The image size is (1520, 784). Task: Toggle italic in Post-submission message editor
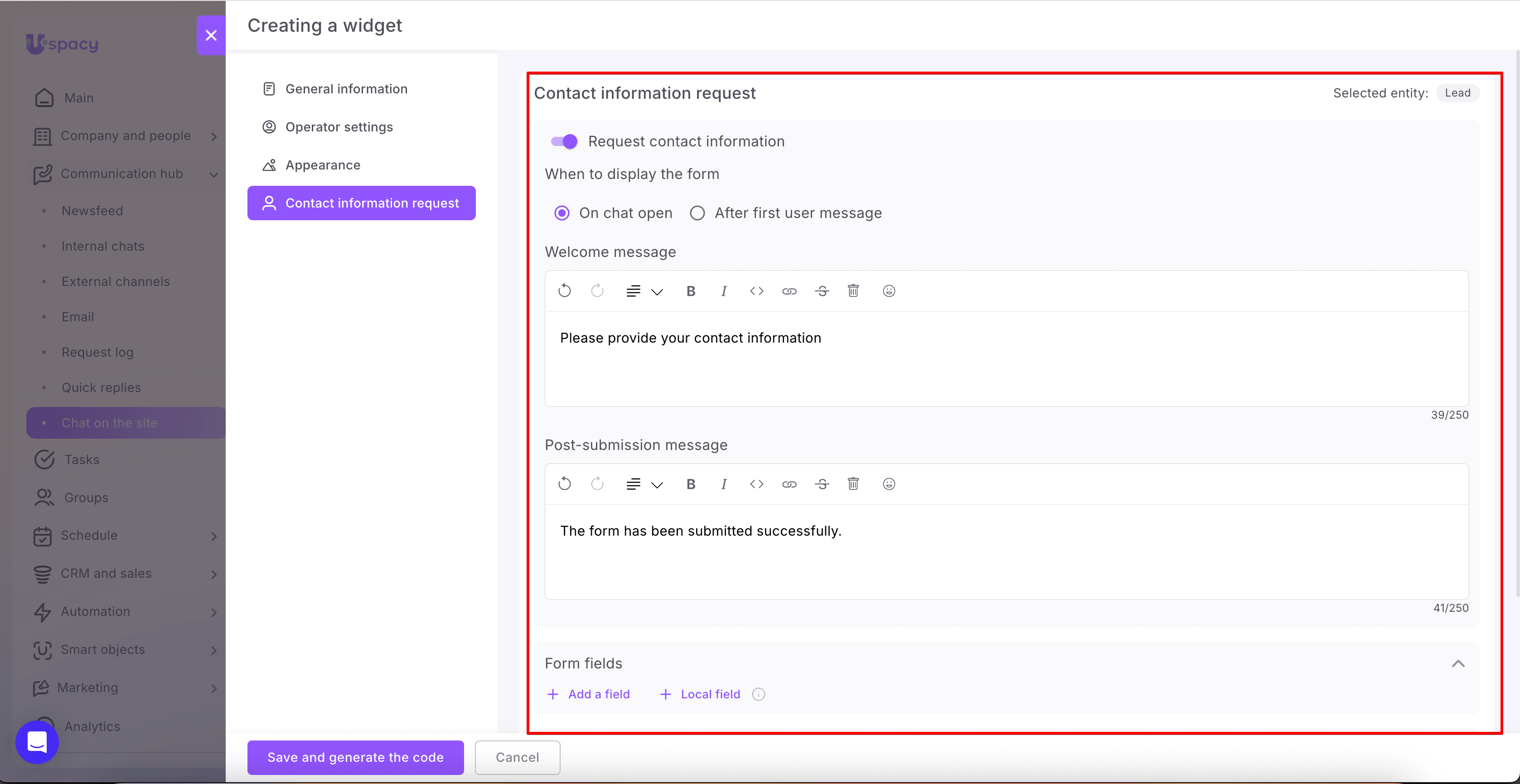724,484
